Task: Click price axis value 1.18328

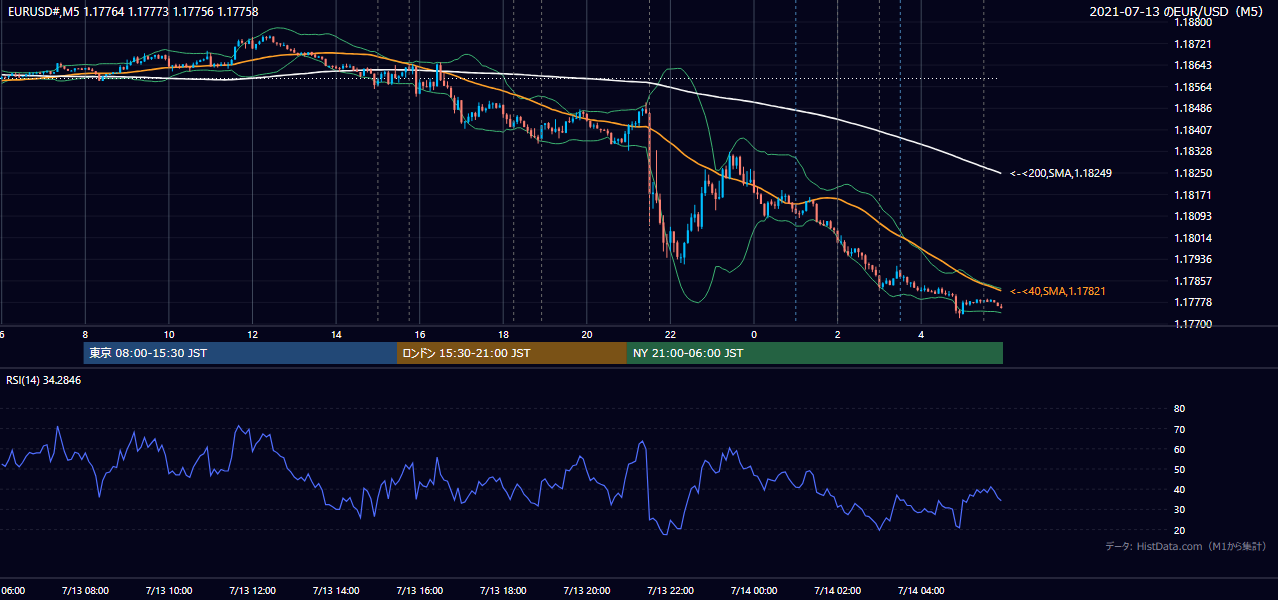Action: [x=1192, y=152]
